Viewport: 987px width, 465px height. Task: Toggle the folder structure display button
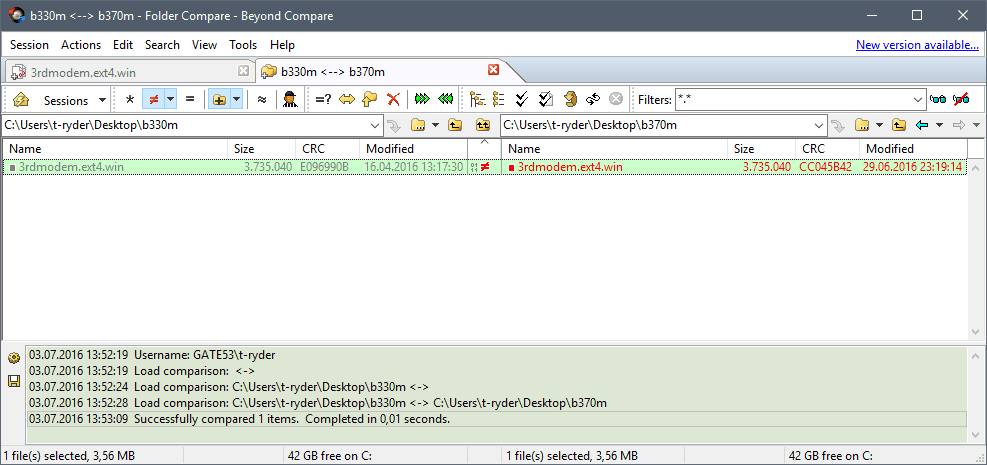220,99
